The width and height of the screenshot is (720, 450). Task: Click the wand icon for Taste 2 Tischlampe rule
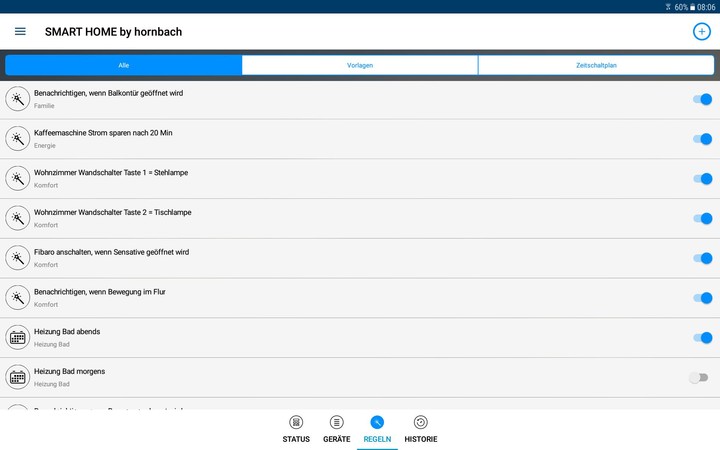[17, 218]
